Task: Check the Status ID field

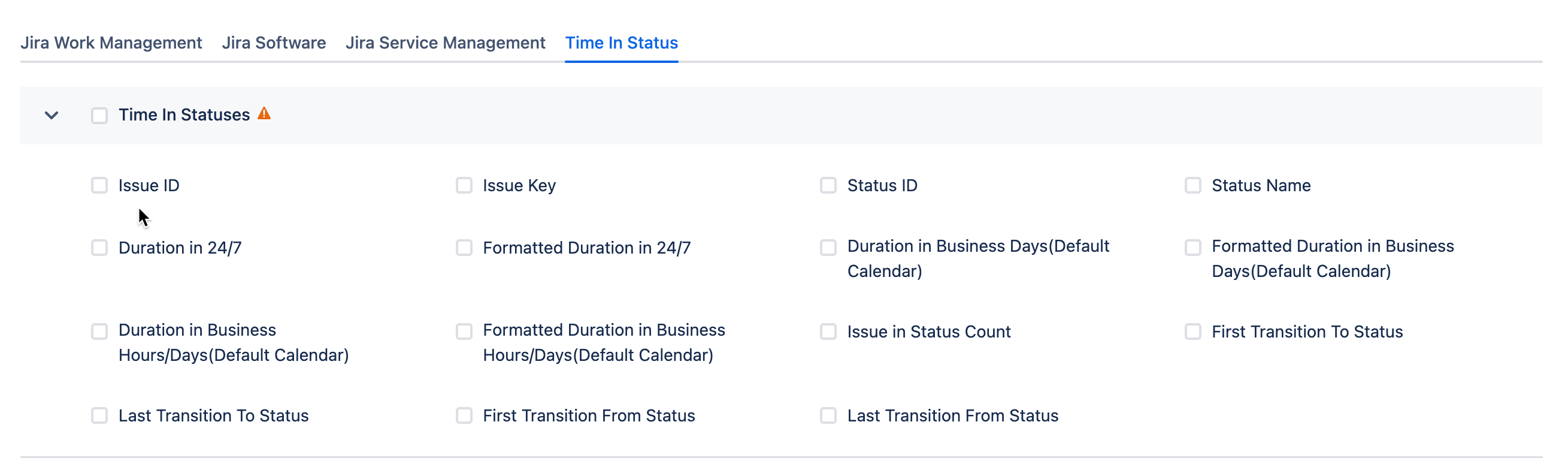Action: pos(828,185)
